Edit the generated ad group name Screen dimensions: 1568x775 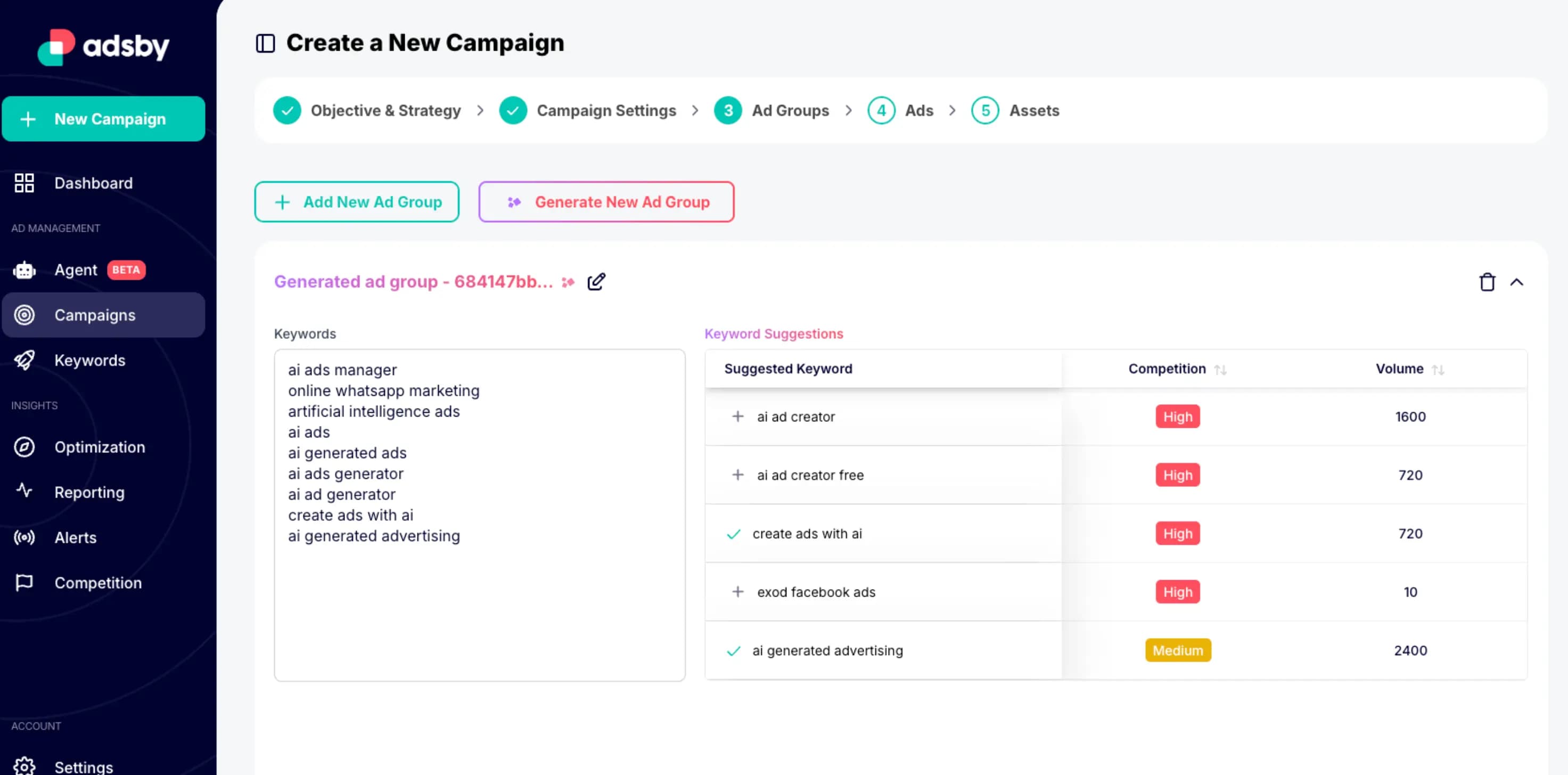coord(596,281)
